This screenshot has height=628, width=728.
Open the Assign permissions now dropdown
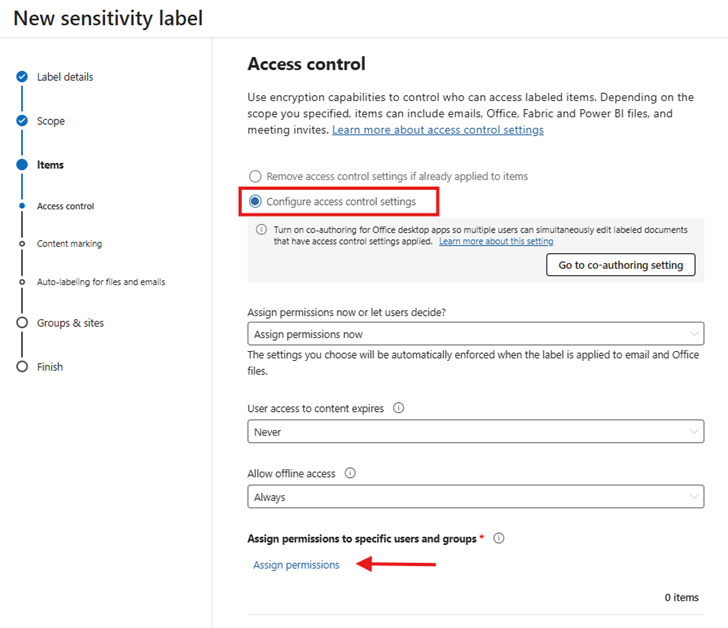[x=475, y=334]
